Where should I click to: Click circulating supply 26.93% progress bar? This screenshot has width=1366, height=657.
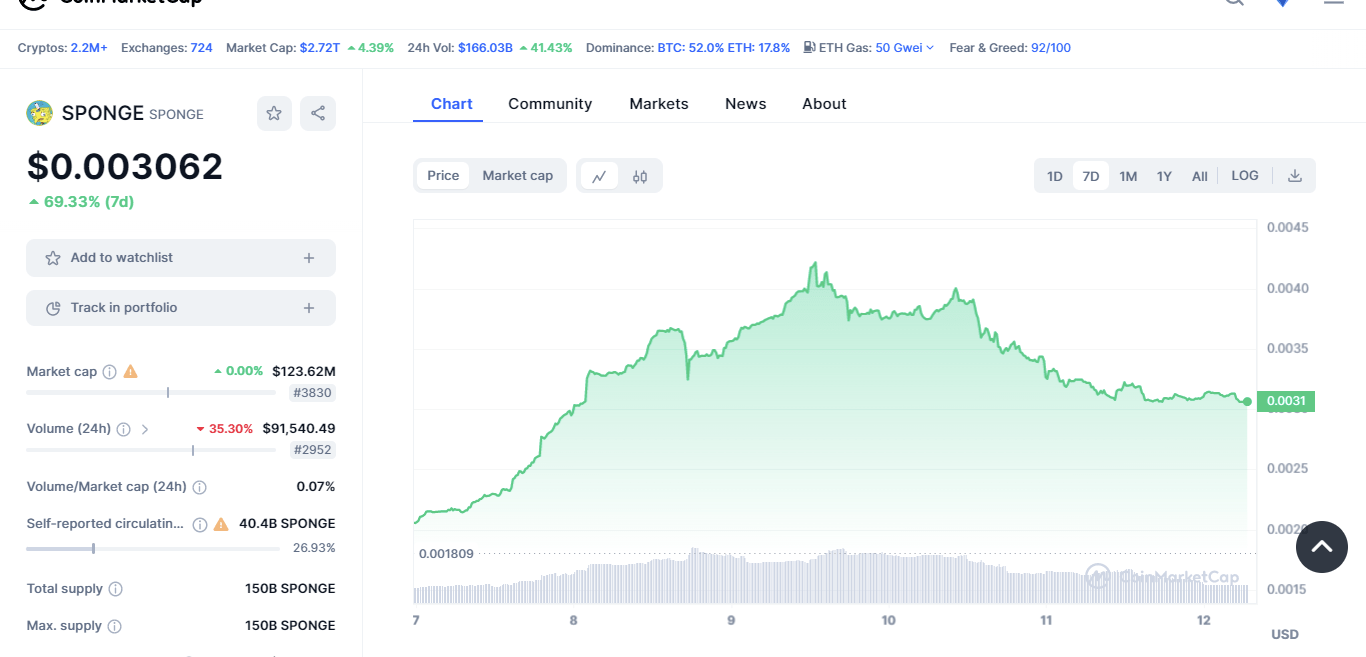153,548
